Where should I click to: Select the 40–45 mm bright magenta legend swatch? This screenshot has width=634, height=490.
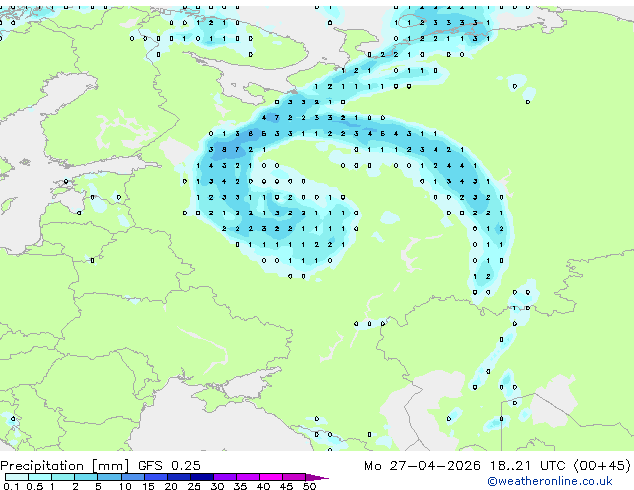pos(271,477)
